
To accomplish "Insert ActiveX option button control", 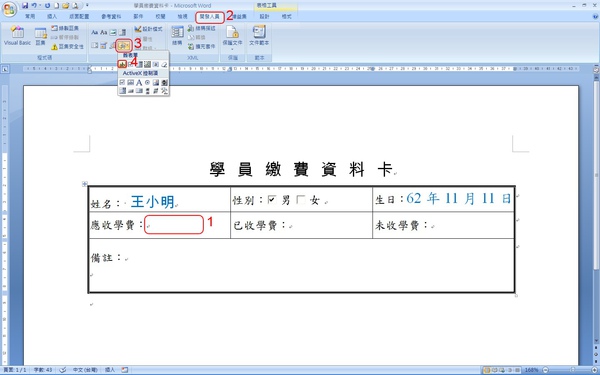I will tap(147, 82).
